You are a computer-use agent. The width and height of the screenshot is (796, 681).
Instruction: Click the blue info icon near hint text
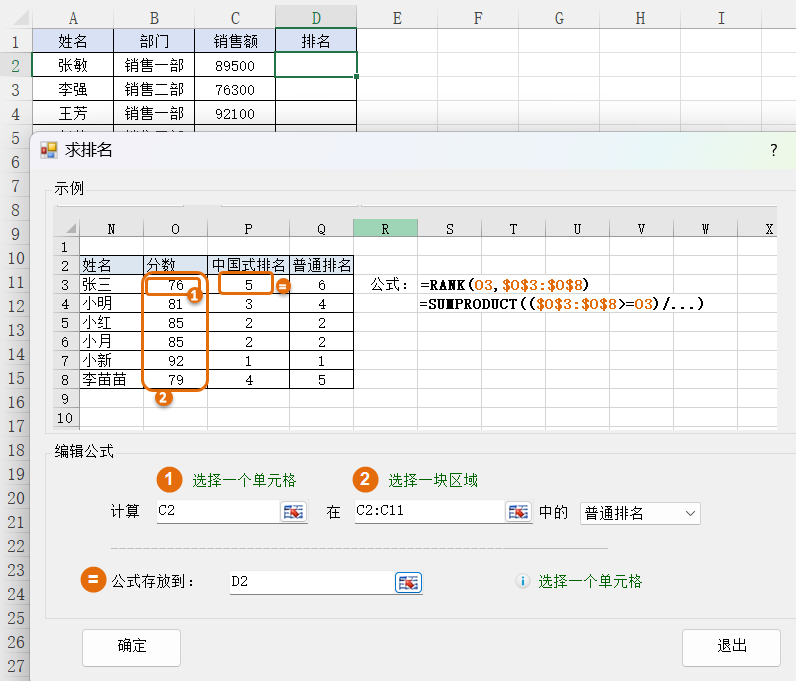[522, 581]
